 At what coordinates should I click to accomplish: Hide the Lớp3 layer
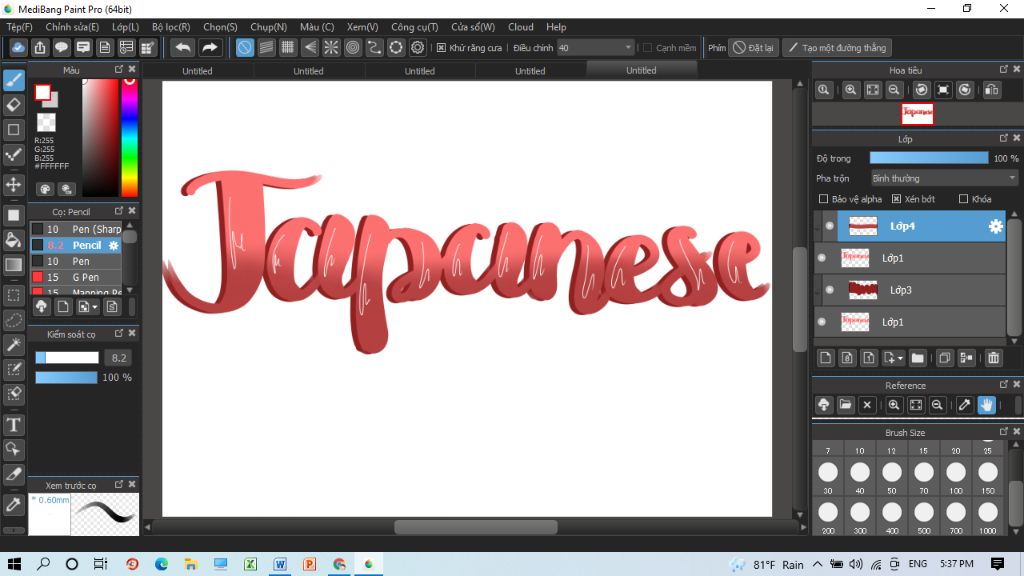coord(829,290)
